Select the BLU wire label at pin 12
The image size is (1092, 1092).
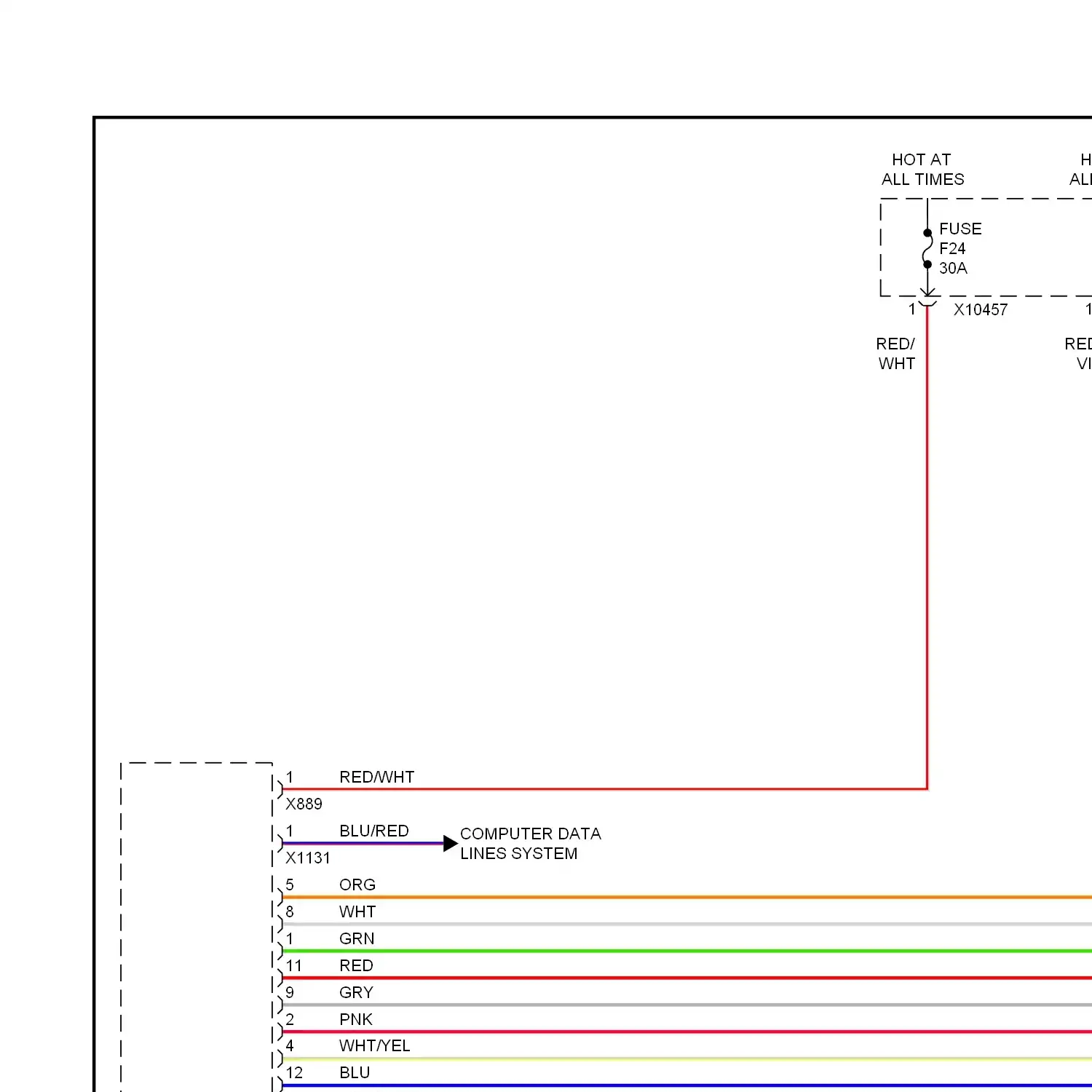pyautogui.click(x=355, y=1072)
